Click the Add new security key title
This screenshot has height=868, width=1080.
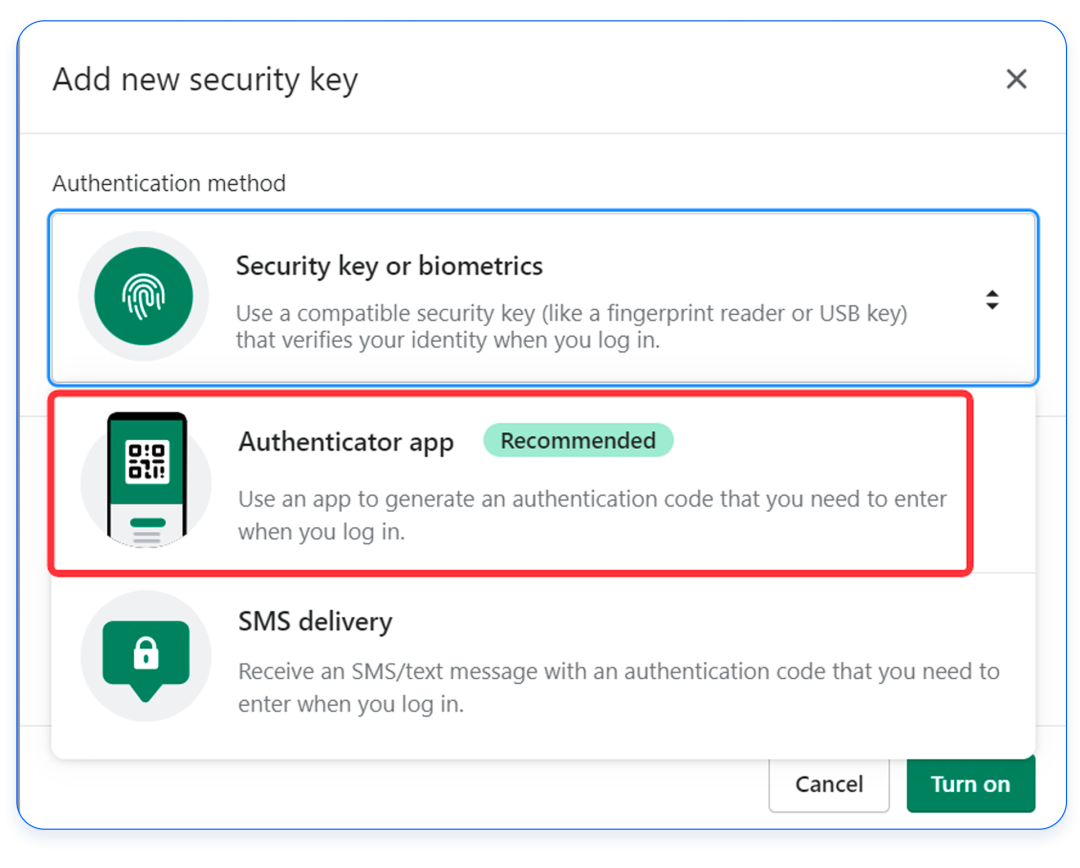(x=205, y=80)
